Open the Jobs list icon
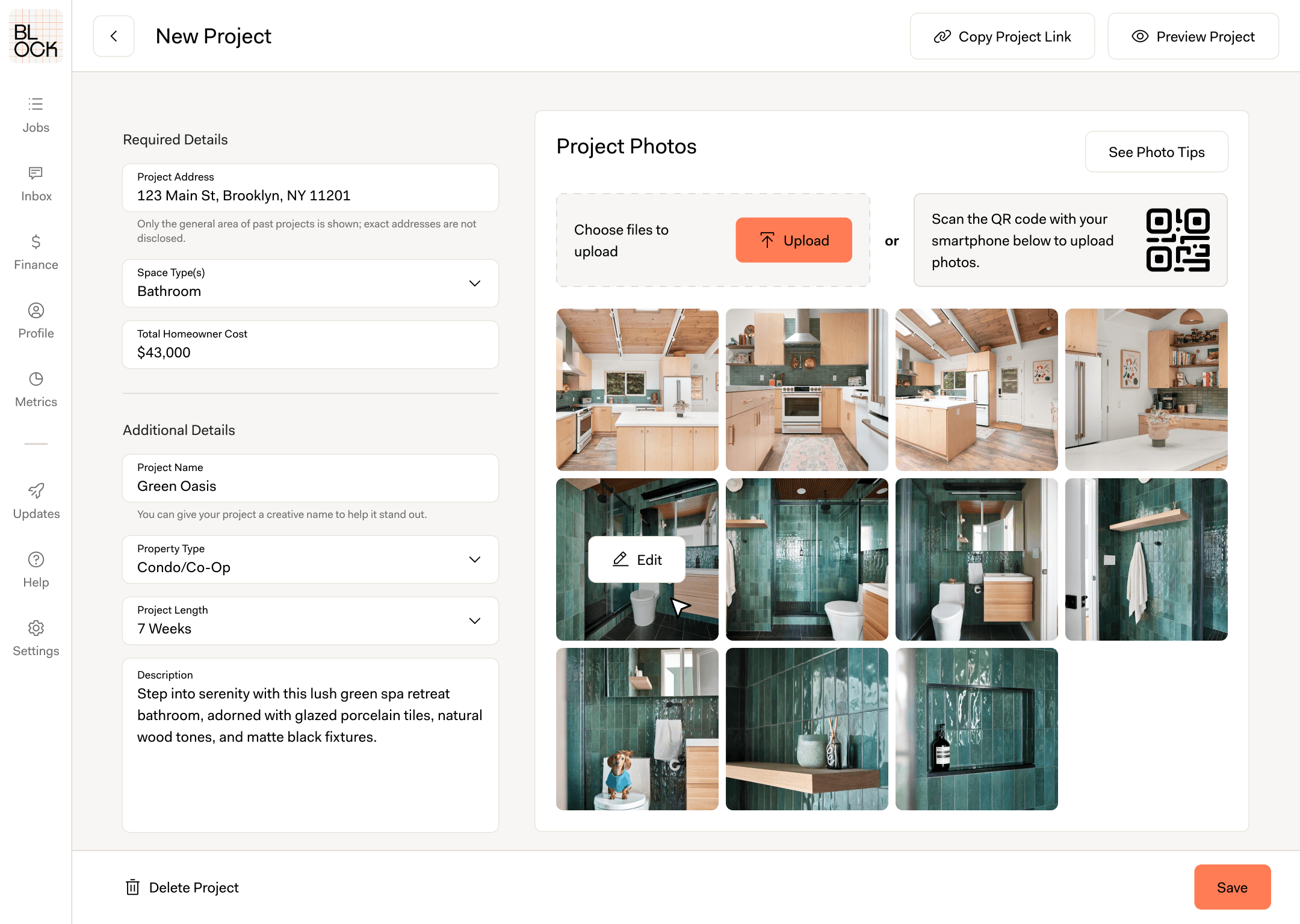Viewport: 1300px width, 924px height. click(36, 105)
